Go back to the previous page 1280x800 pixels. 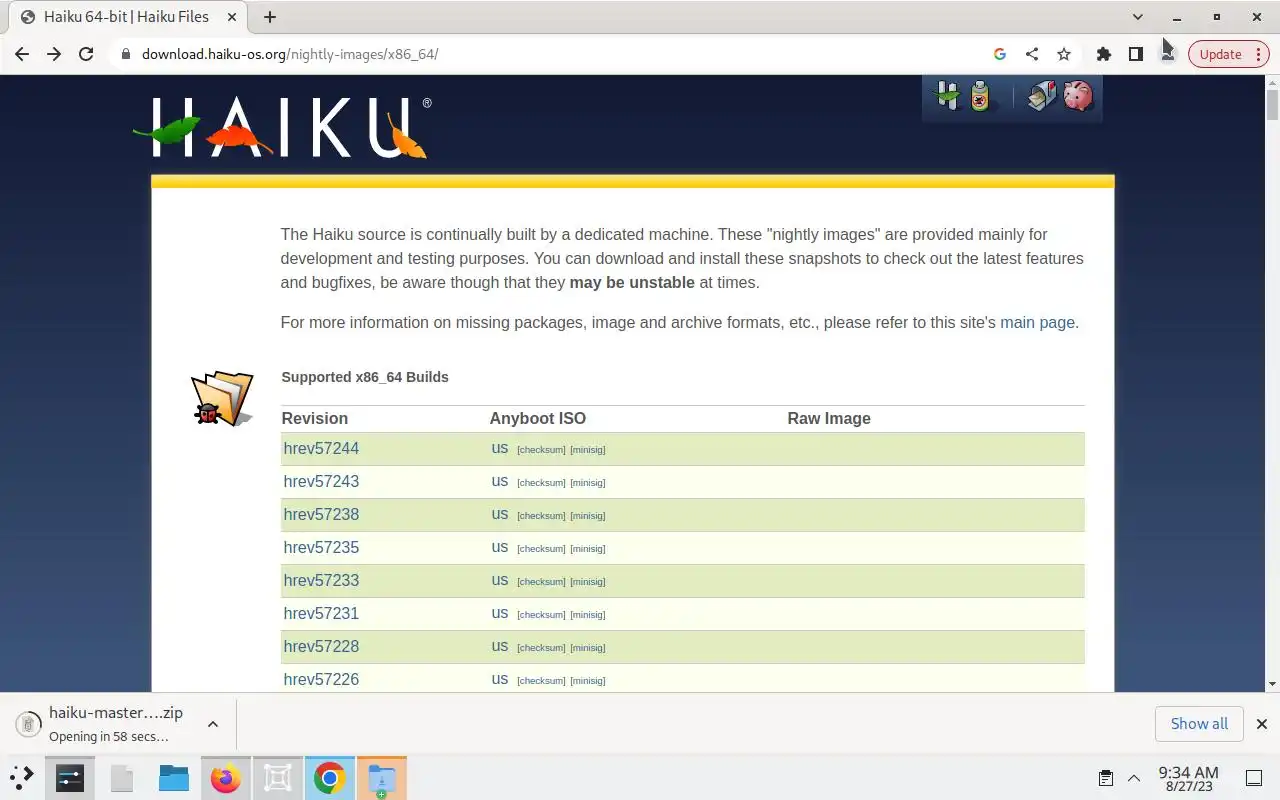pyautogui.click(x=22, y=54)
